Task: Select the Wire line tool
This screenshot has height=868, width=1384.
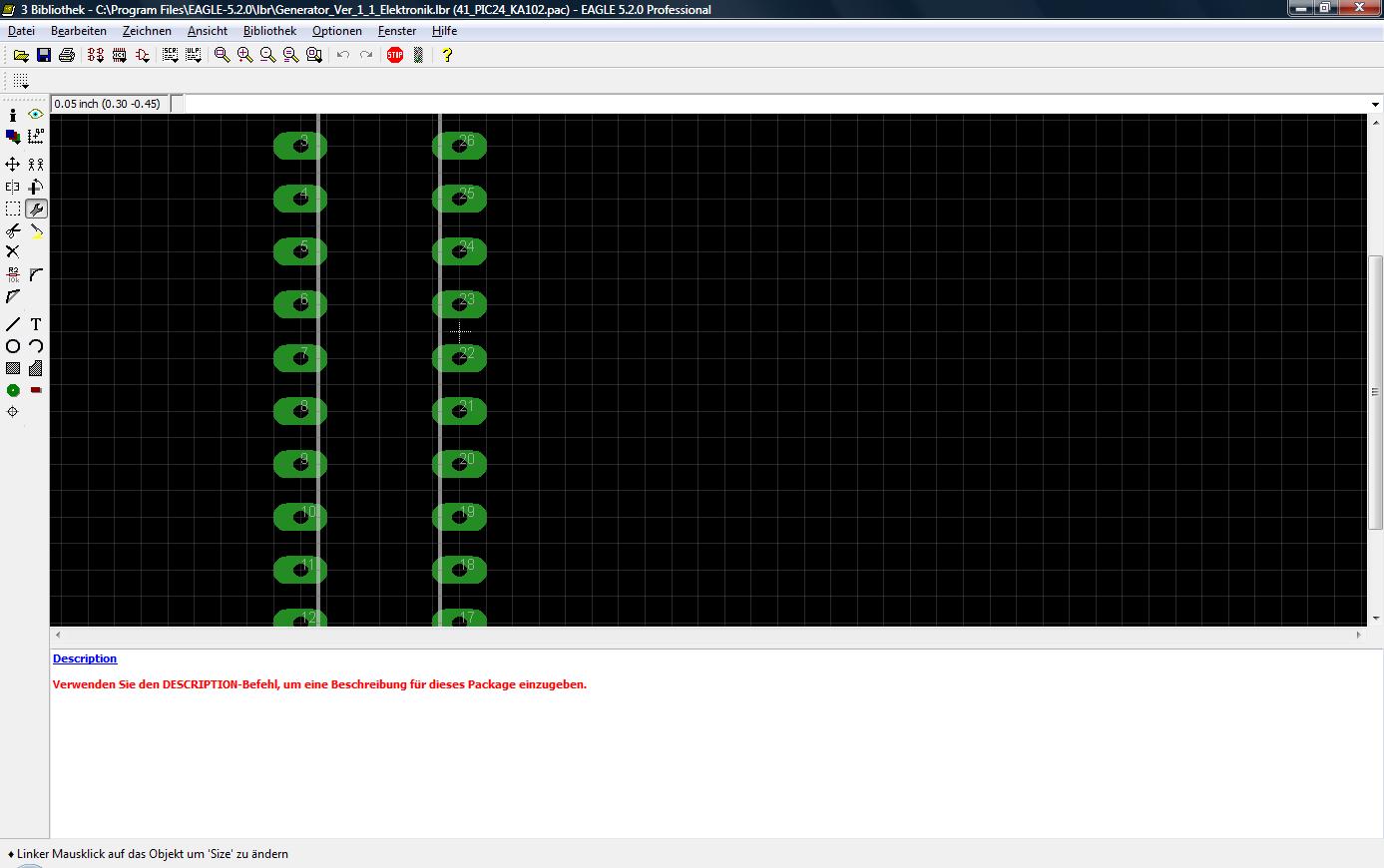Action: click(x=13, y=324)
